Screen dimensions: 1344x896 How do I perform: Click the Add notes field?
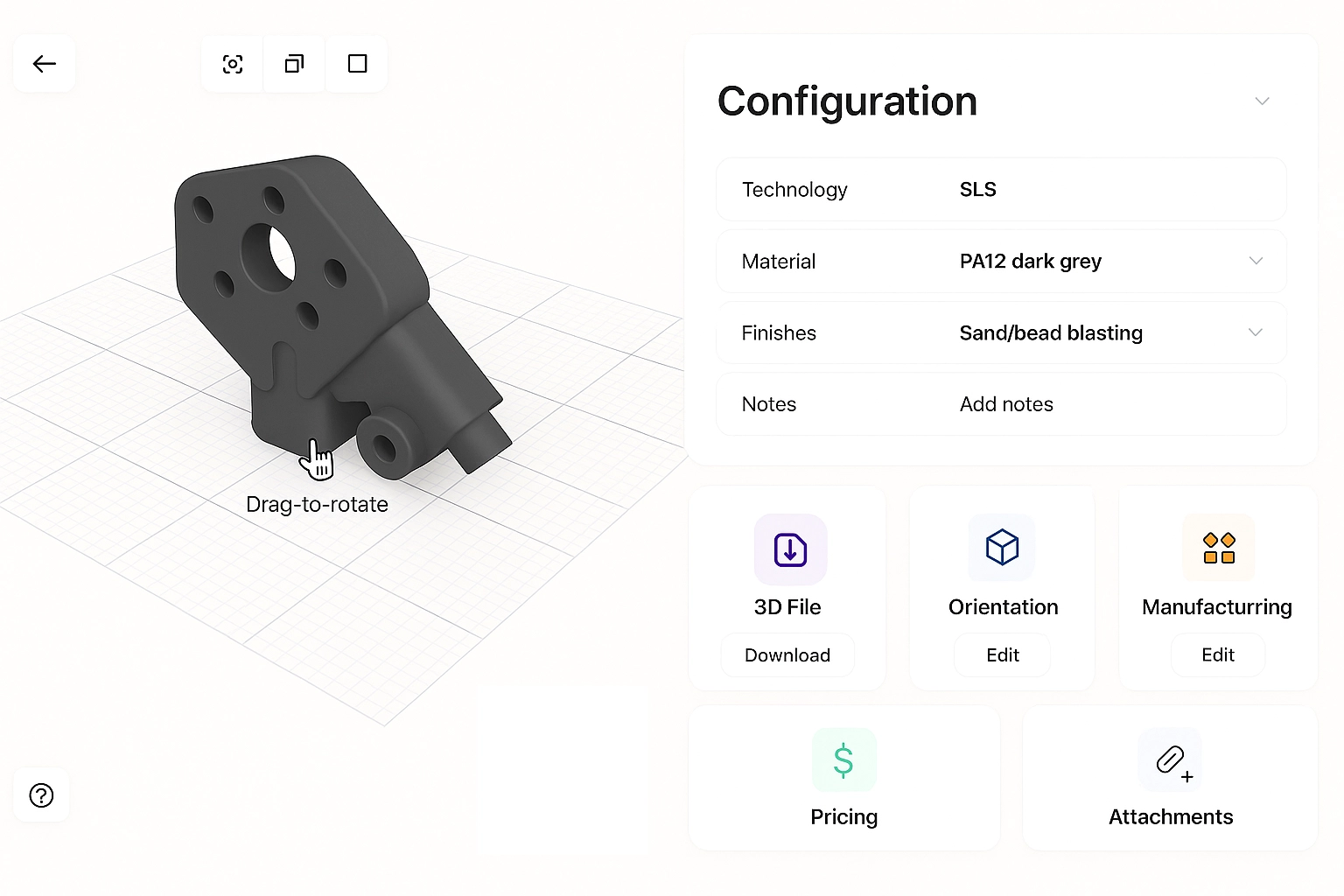[x=1006, y=404]
